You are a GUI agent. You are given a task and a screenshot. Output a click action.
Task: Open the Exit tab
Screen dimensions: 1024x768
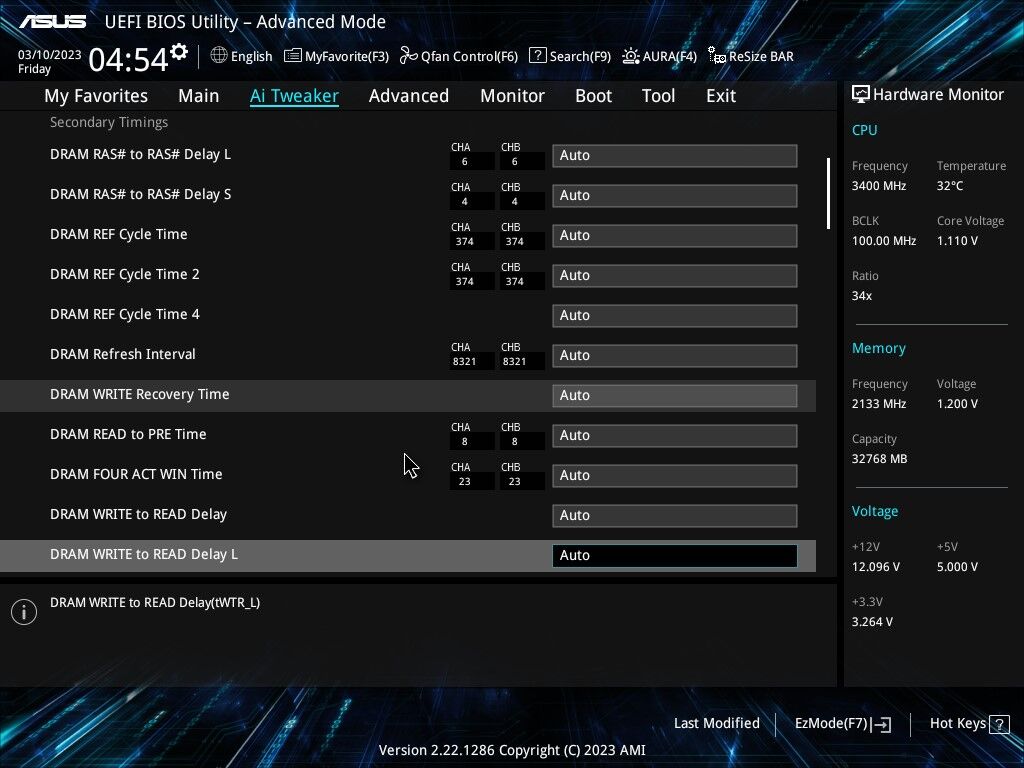pos(721,96)
